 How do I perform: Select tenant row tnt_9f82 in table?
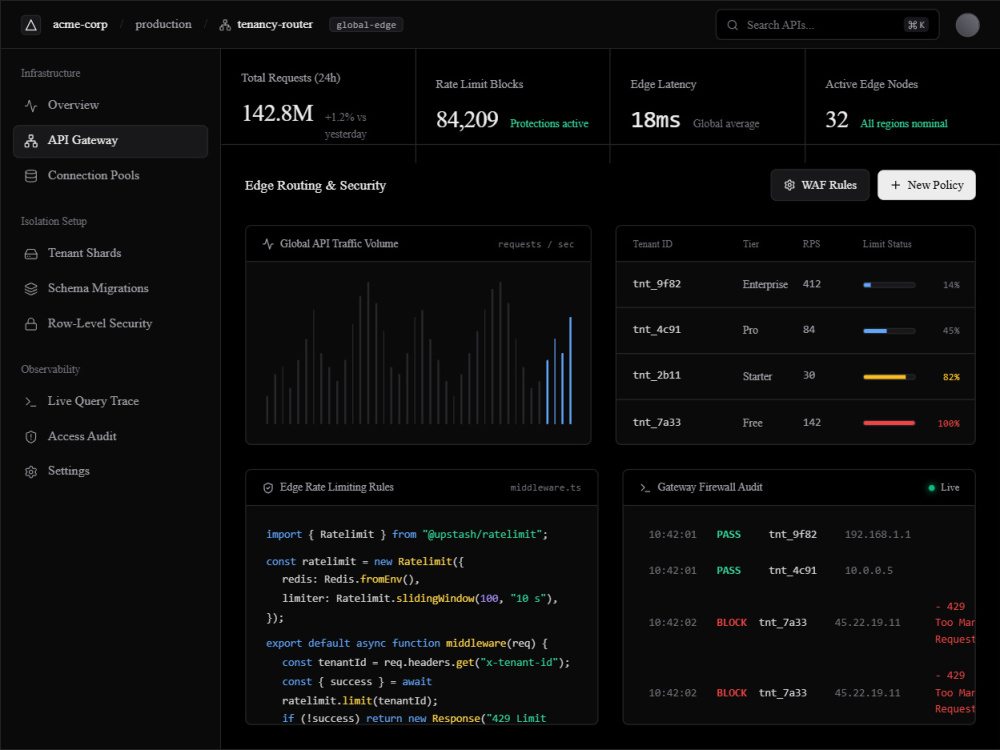pyautogui.click(x=795, y=284)
